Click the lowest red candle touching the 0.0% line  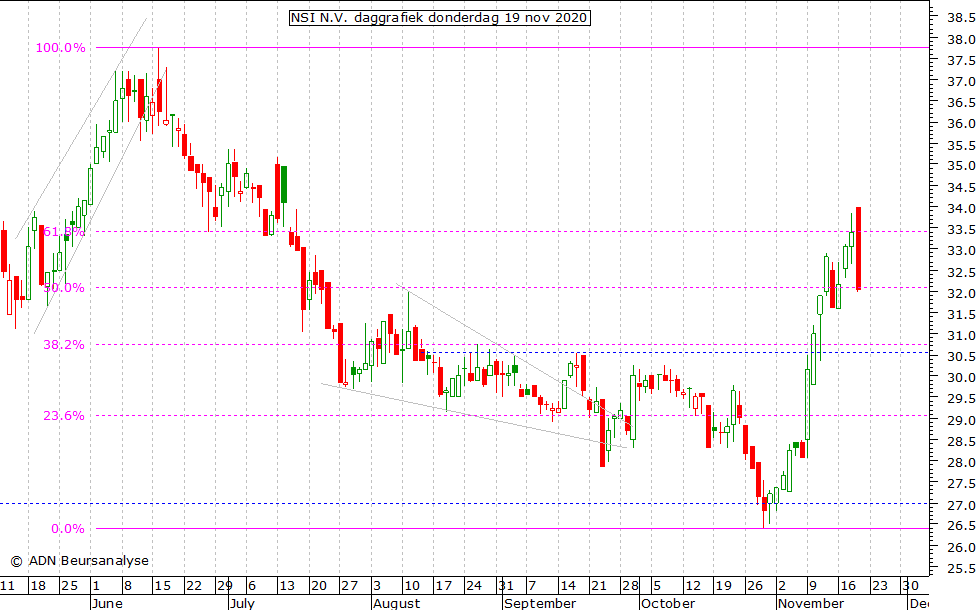point(764,504)
